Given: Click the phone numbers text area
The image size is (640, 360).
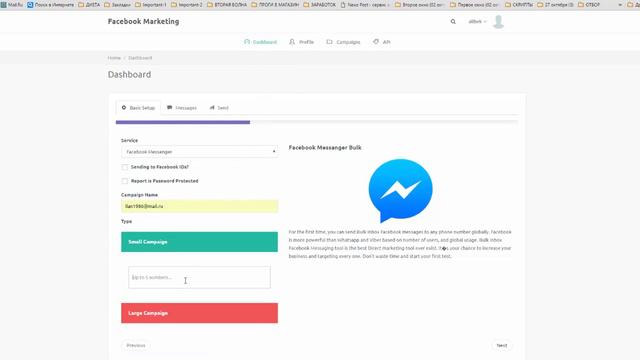Looking at the screenshot, I should pyautogui.click(x=199, y=278).
